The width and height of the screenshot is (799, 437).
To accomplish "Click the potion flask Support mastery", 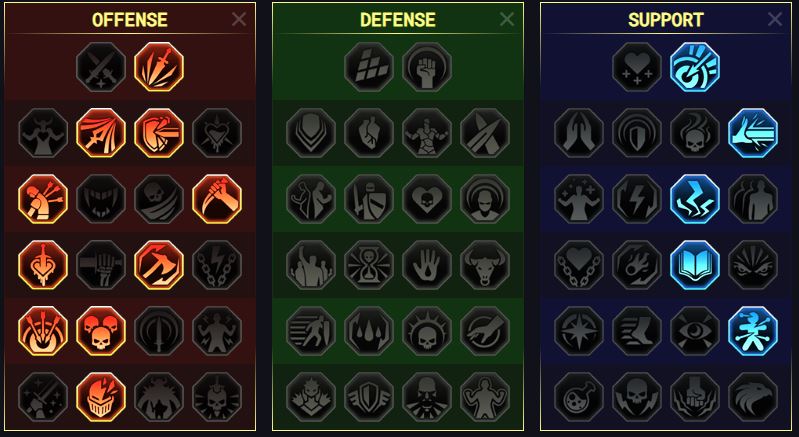I will [579, 397].
